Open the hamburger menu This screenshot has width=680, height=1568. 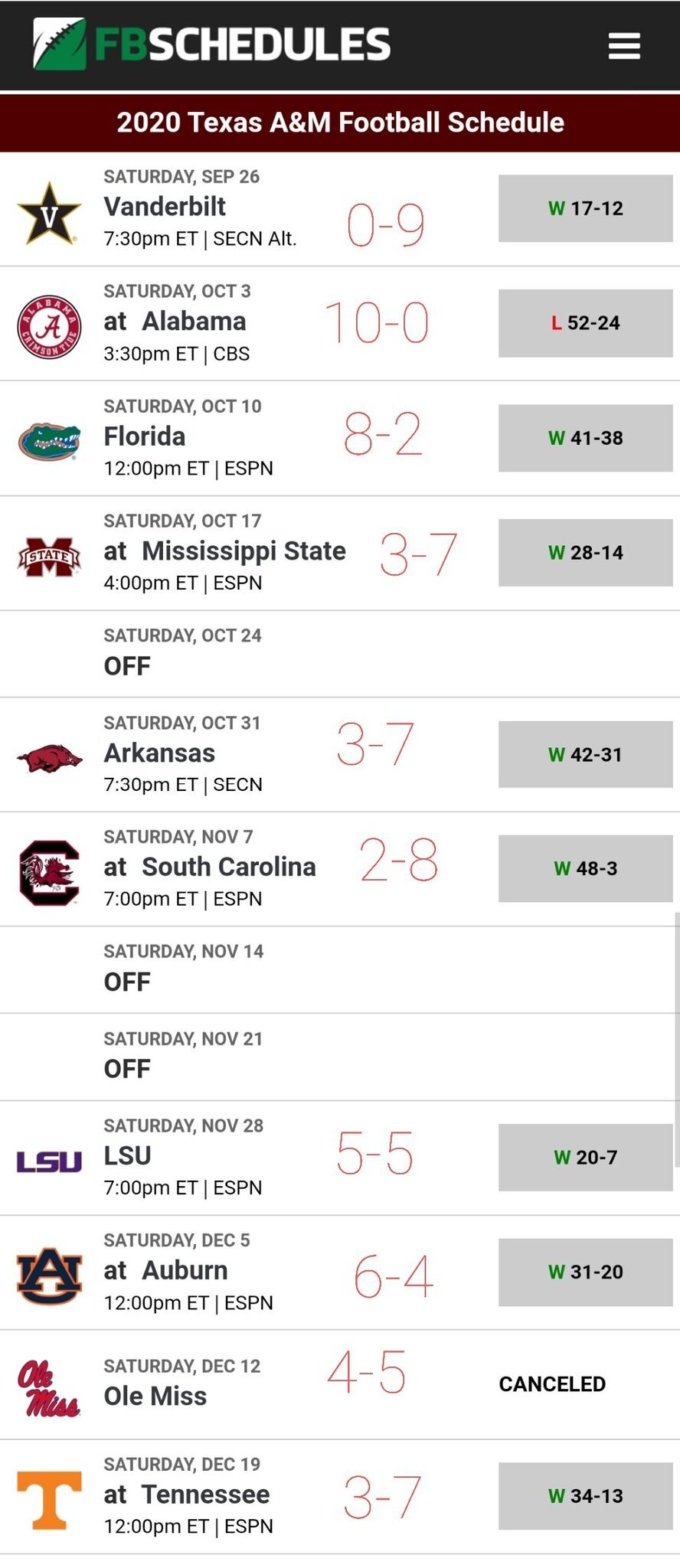tap(623, 46)
